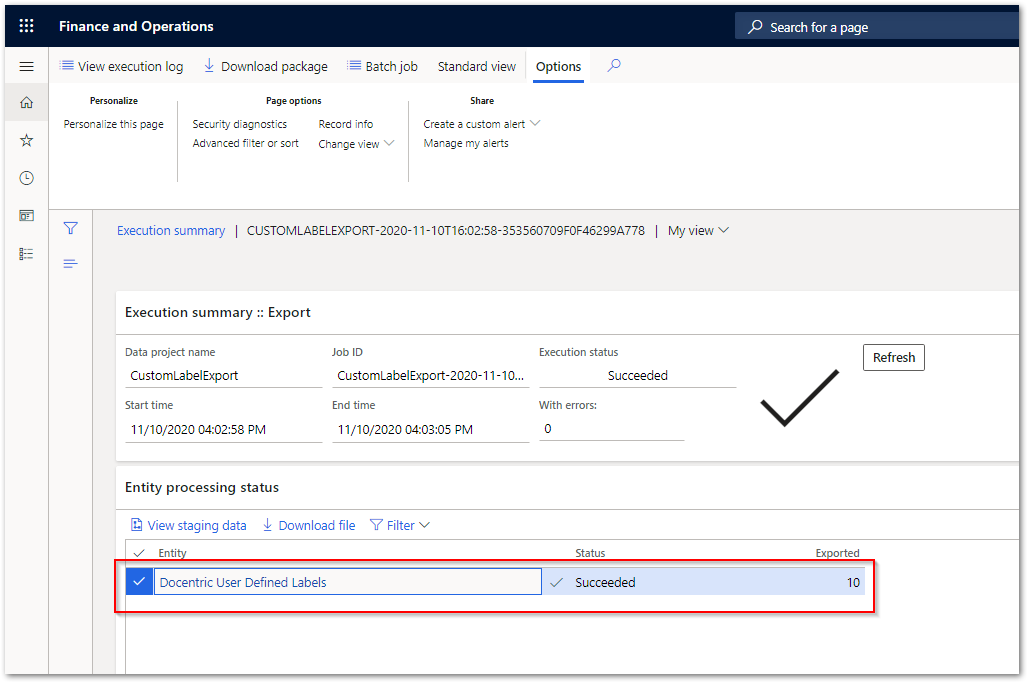Open Workspaces icon in sidebar
This screenshot has width=1028, height=683.
[x=26, y=216]
